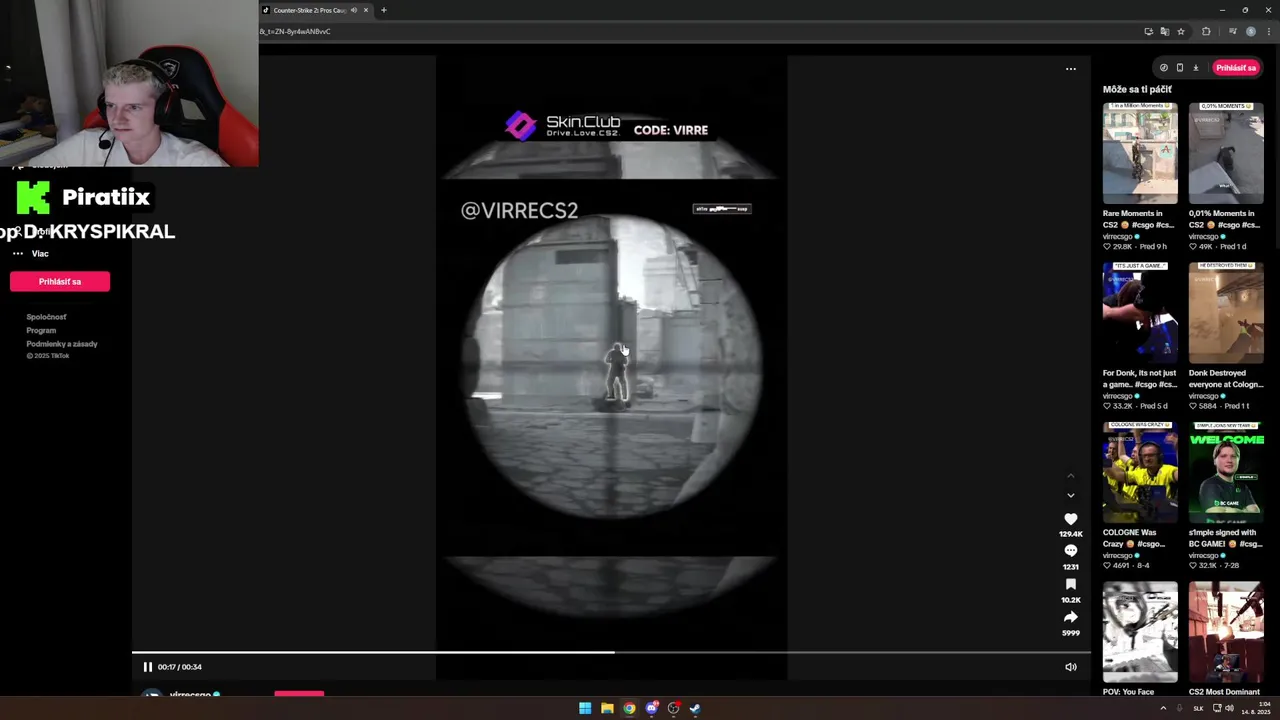The height and width of the screenshot is (720, 1280).
Task: Click the 00:17 / 00:34 time display
Action: pos(180,667)
